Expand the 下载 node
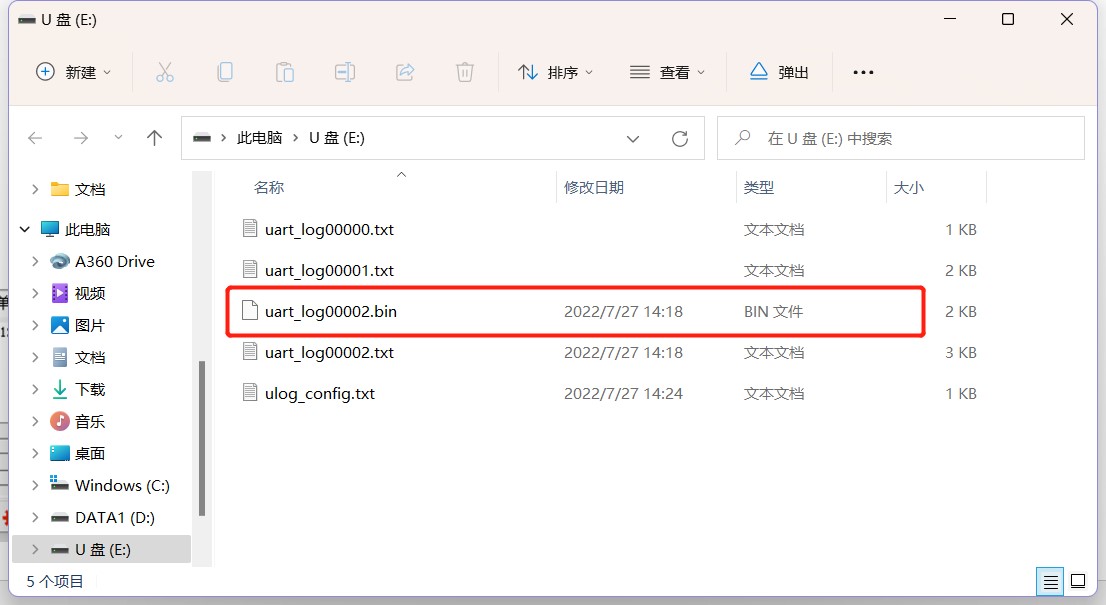 tap(35, 389)
